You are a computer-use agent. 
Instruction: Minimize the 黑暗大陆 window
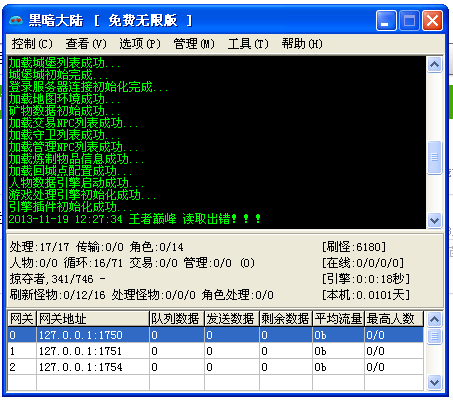pyautogui.click(x=386, y=21)
